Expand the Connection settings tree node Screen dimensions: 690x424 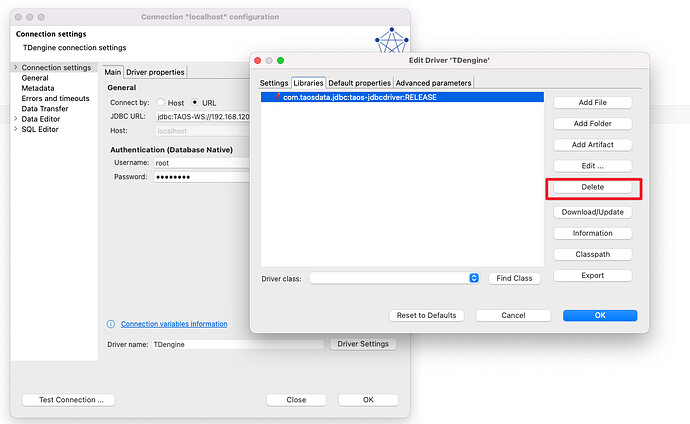tap(15, 68)
